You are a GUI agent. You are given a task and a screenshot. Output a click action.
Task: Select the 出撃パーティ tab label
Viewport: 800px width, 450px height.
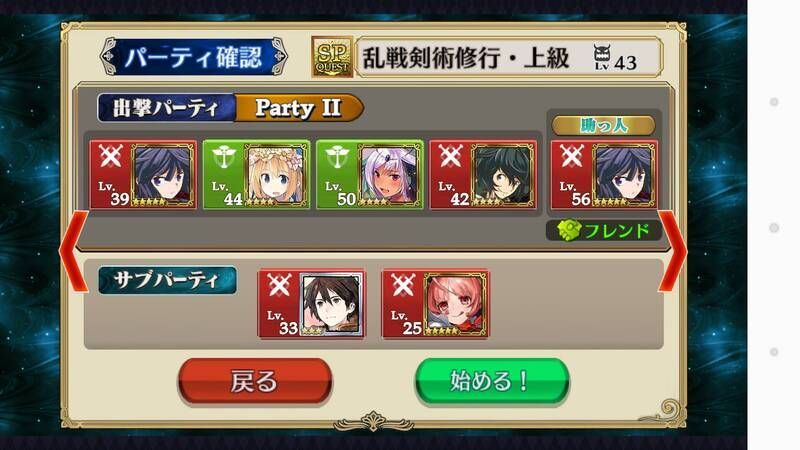(166, 108)
